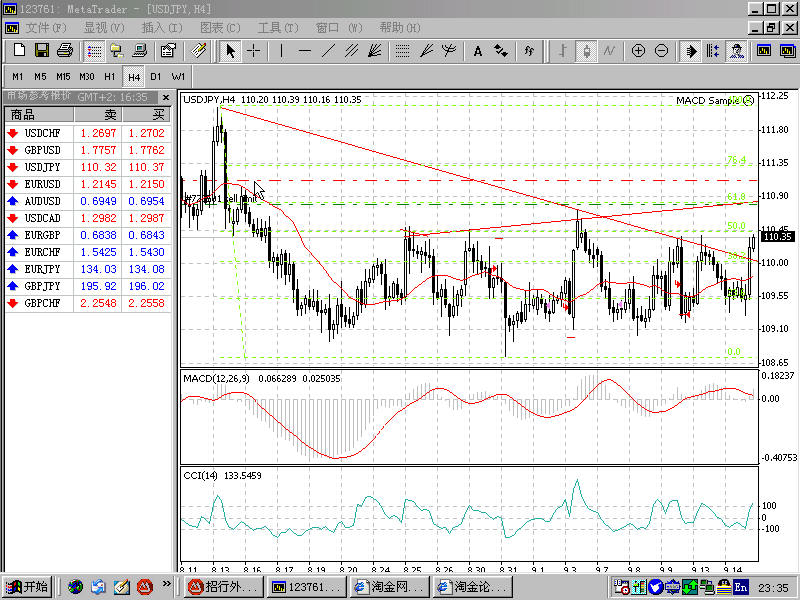The height and width of the screenshot is (600, 800).
Task: Select the vertical line drawing tool
Action: 281,50
